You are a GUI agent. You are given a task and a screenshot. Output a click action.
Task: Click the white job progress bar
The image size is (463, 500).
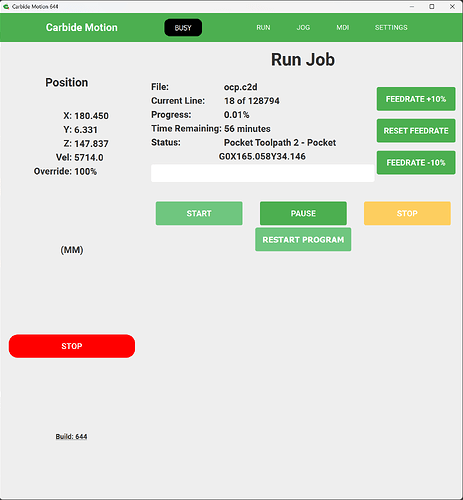point(263,173)
